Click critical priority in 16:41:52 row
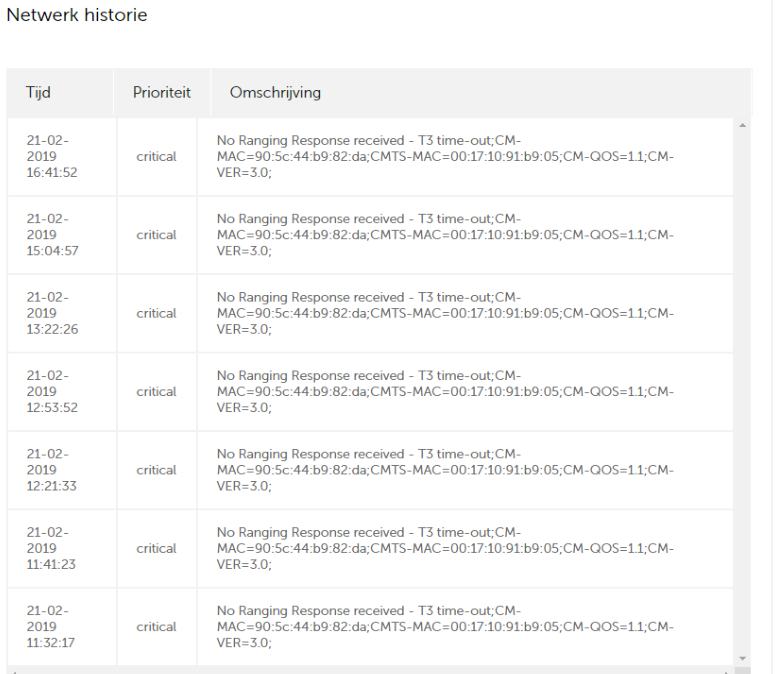This screenshot has height=674, width=779. 156,156
